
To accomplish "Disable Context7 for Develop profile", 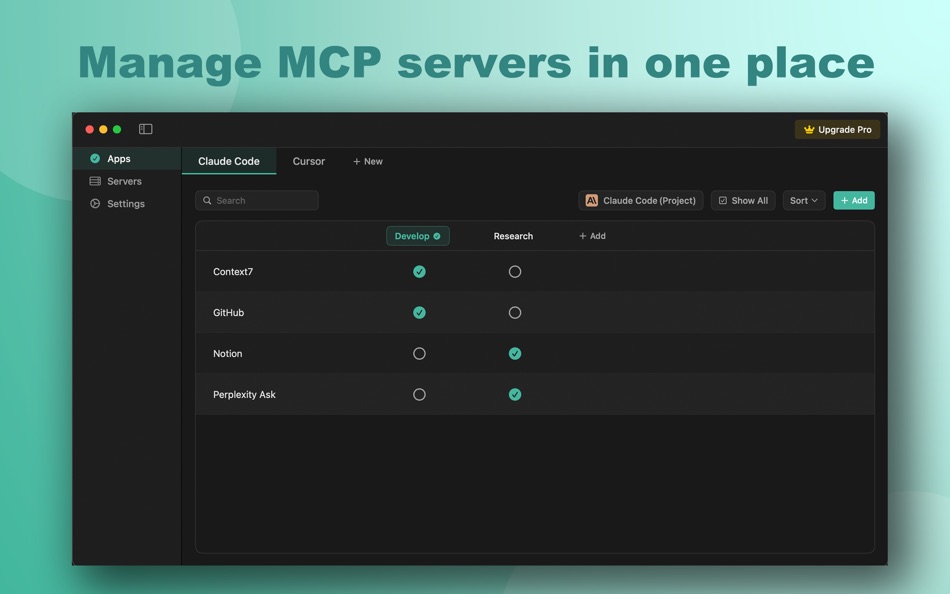I will click(x=419, y=272).
